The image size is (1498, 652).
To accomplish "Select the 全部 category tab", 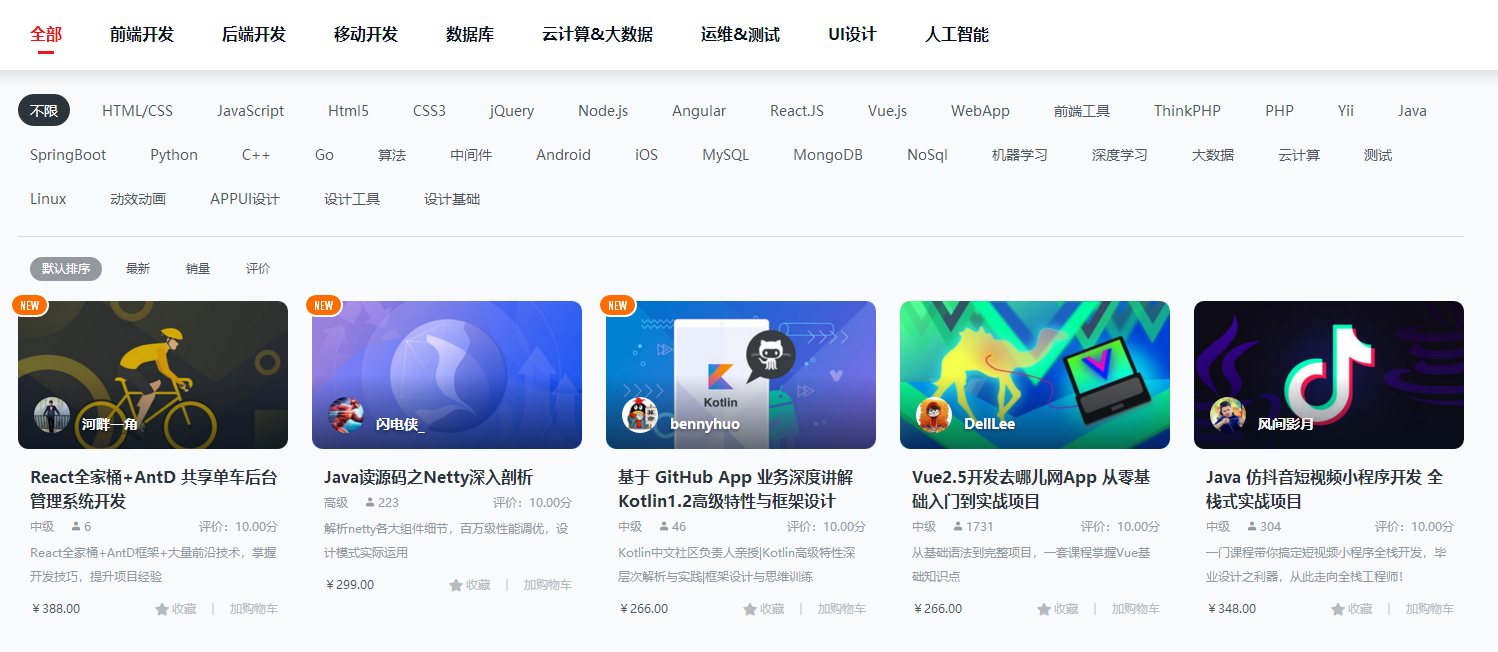I will [46, 35].
